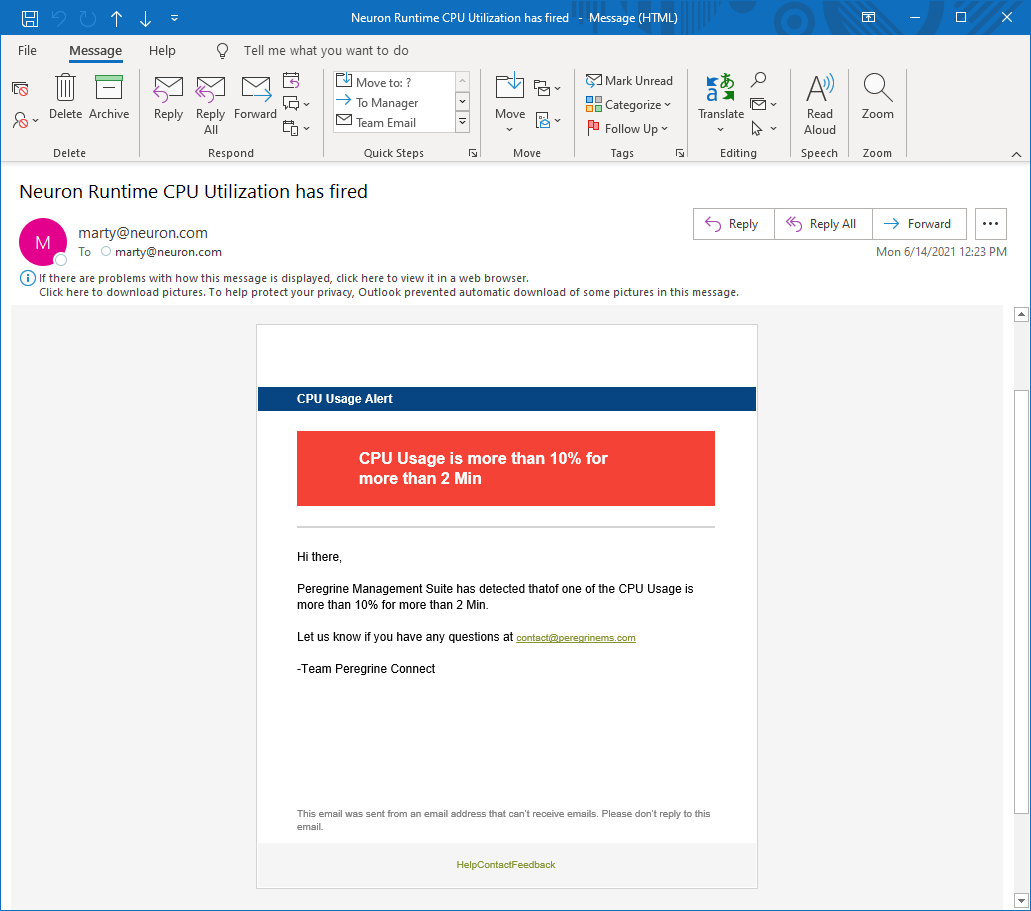This screenshot has height=911, width=1031.
Task: Click the Save icon in the title bar
Action: point(30,18)
